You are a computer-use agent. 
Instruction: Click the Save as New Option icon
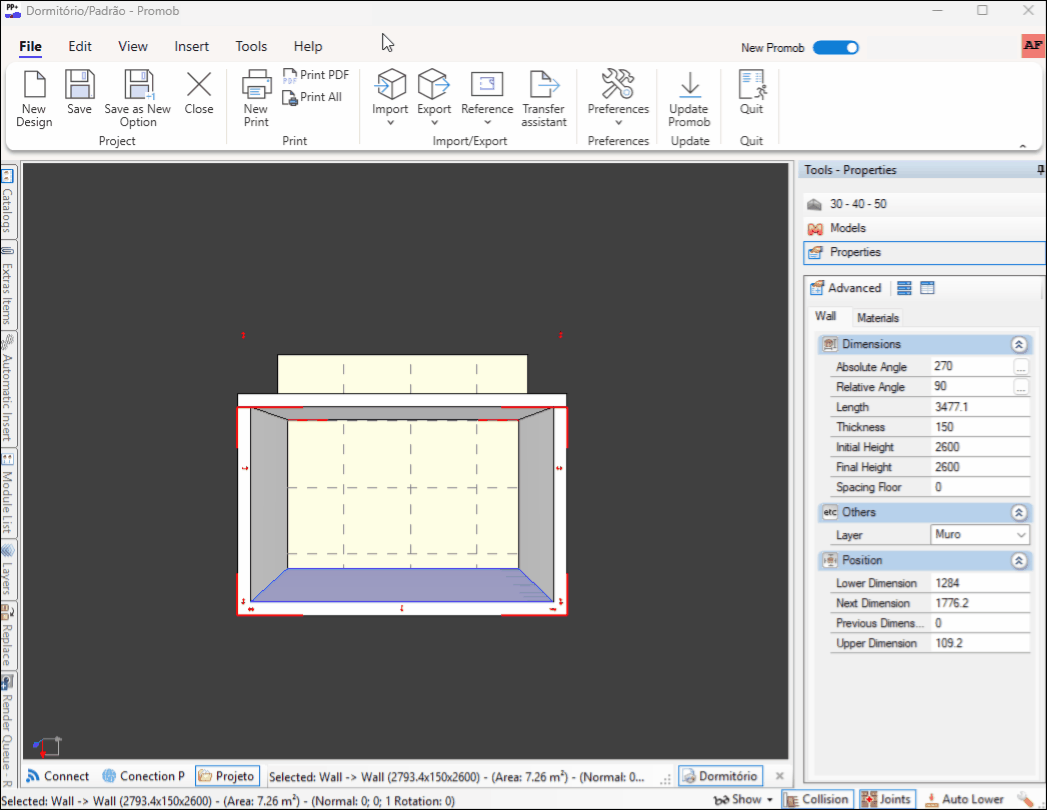coord(137,84)
